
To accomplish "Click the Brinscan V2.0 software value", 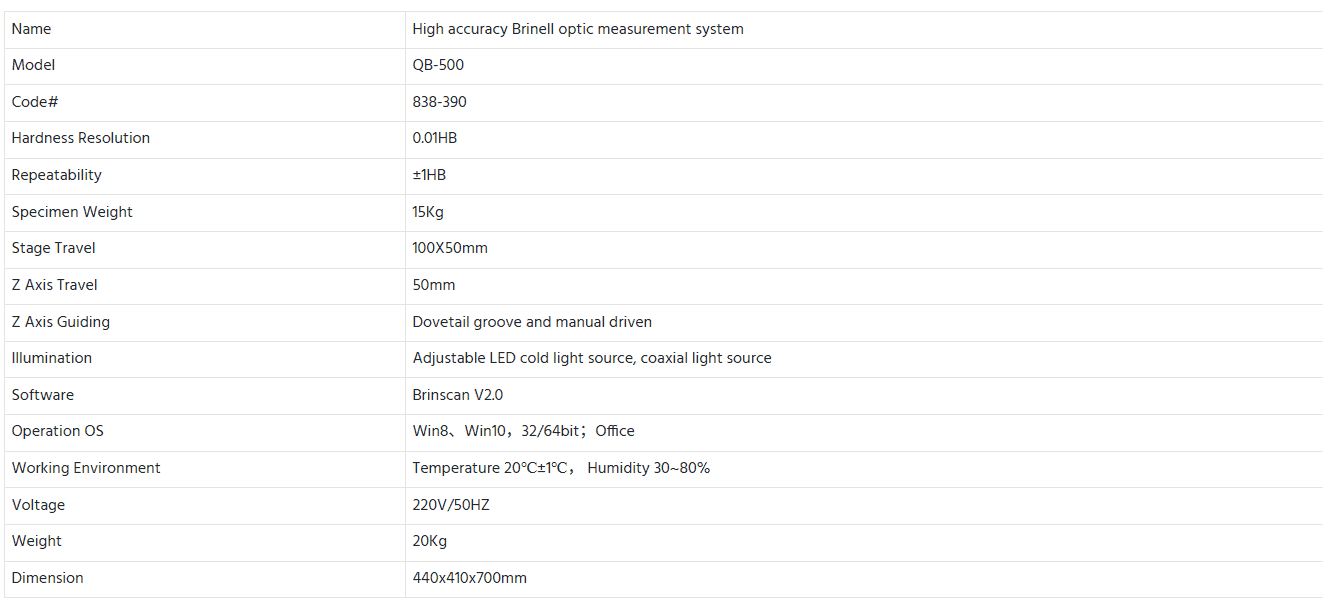I will point(457,395).
